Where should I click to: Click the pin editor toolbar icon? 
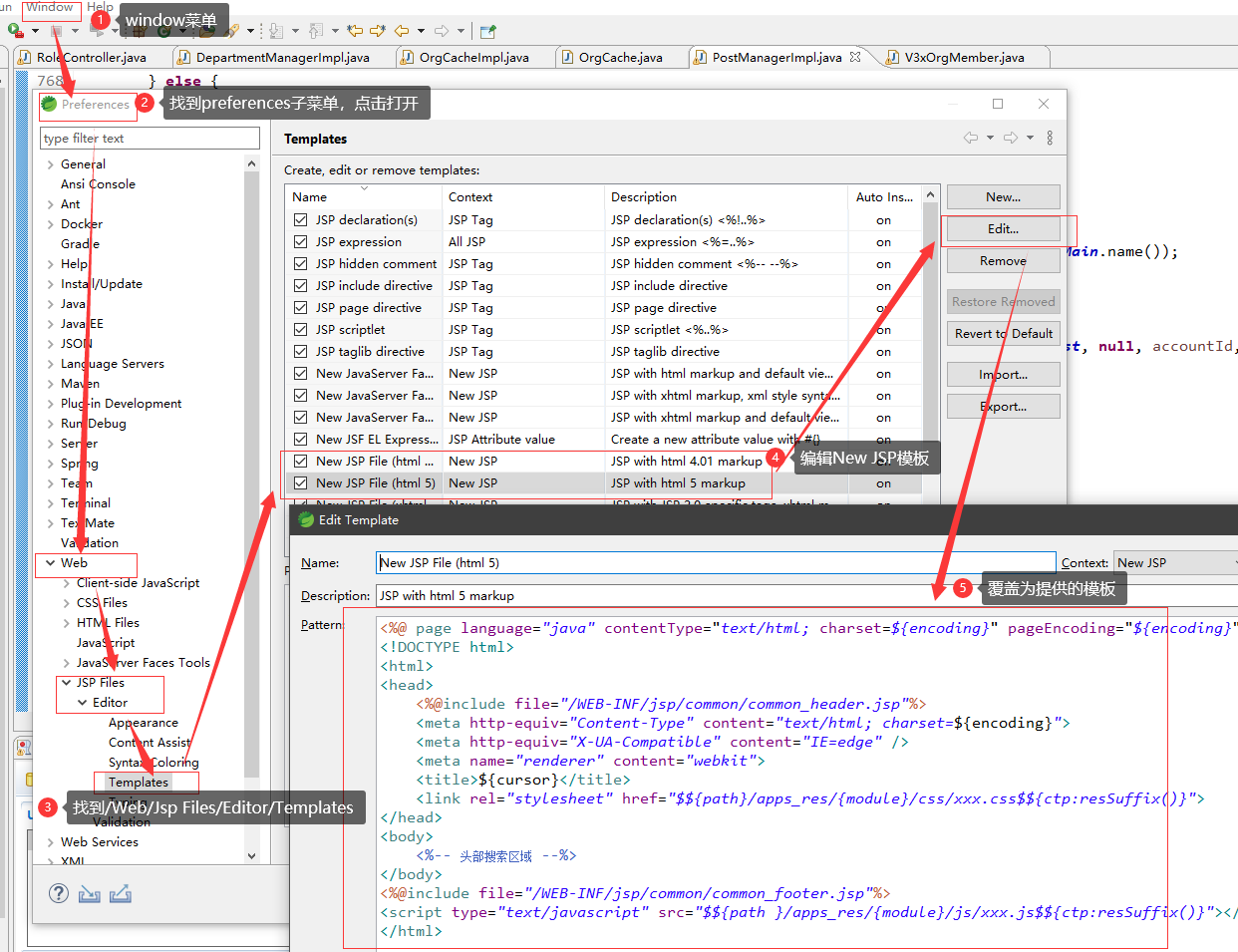point(487,31)
